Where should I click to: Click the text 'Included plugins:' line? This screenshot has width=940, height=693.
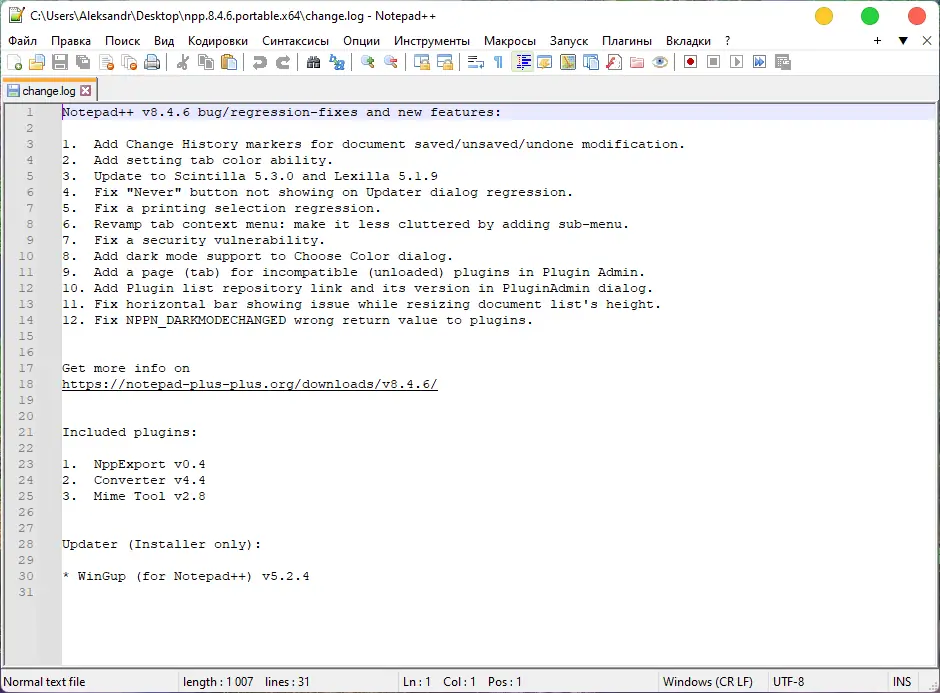click(x=129, y=432)
